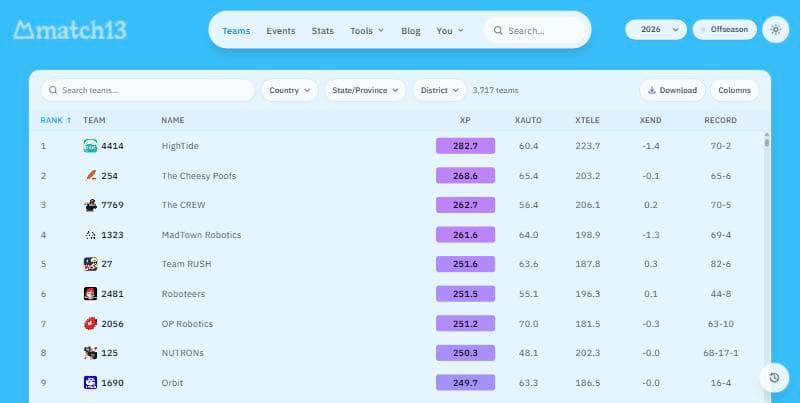Sort by the XEND column header
This screenshot has height=403, width=800.
pos(651,120)
